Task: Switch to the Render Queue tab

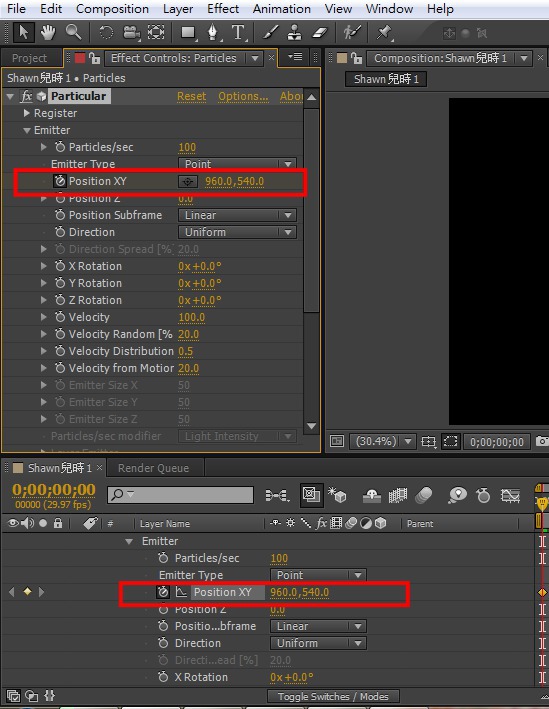Action: (x=153, y=468)
